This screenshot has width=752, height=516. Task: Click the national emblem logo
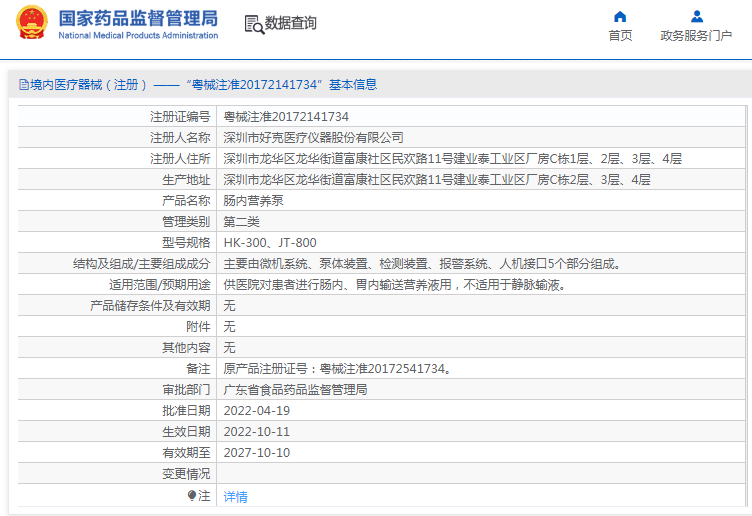click(32, 23)
